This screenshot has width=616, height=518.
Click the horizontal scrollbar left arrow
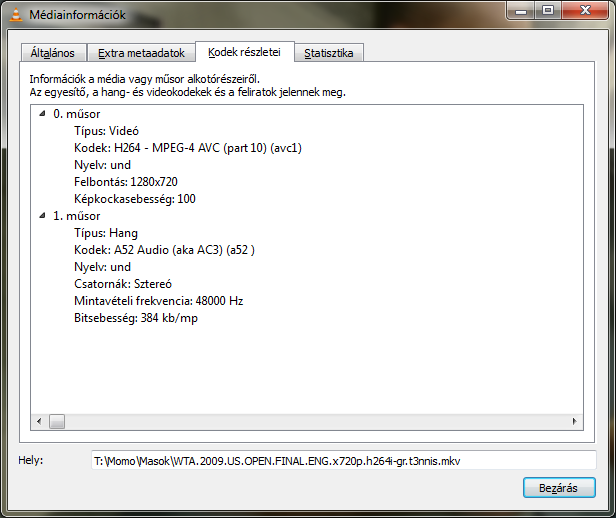(x=39, y=421)
